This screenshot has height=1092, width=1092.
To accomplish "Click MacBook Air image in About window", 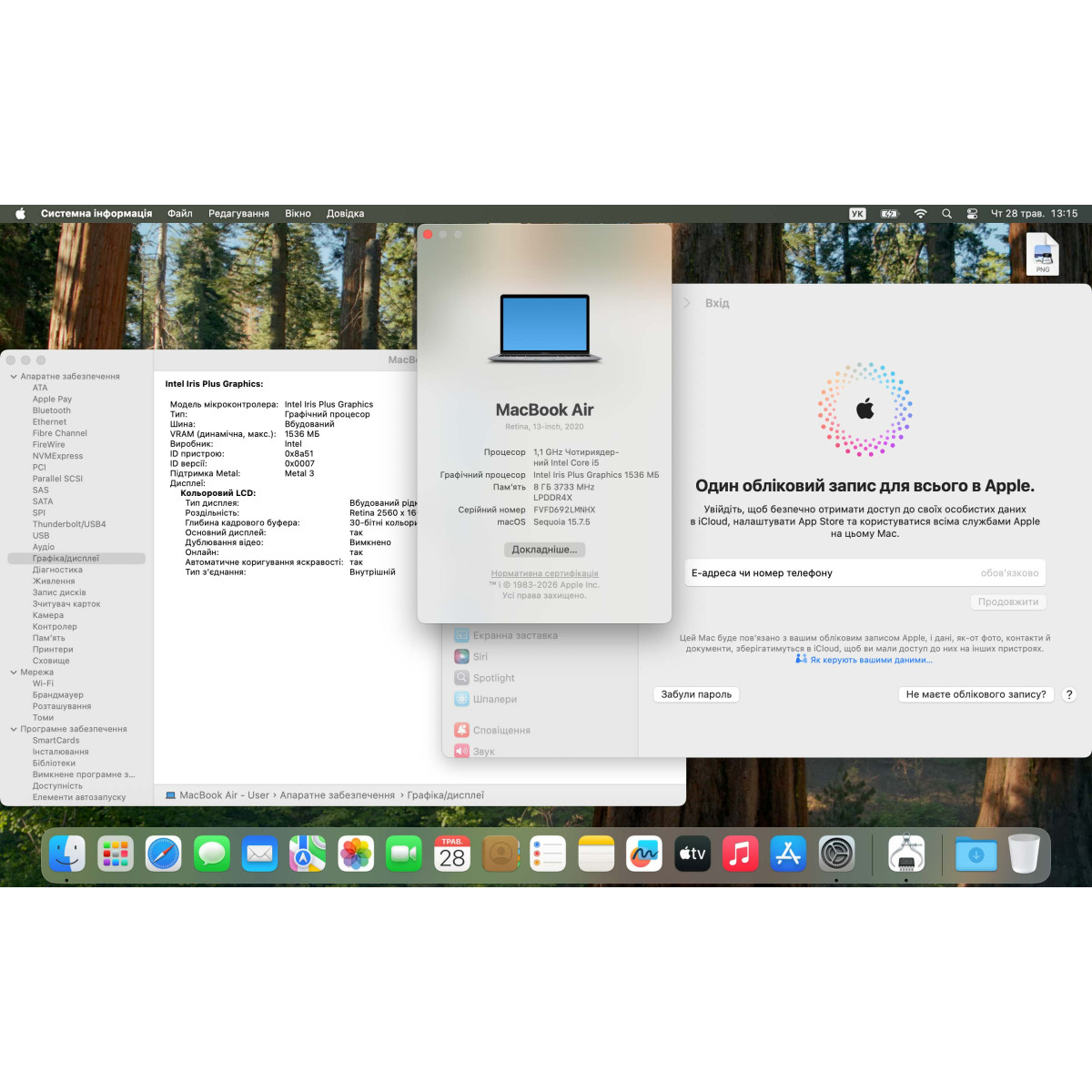I will point(544,329).
